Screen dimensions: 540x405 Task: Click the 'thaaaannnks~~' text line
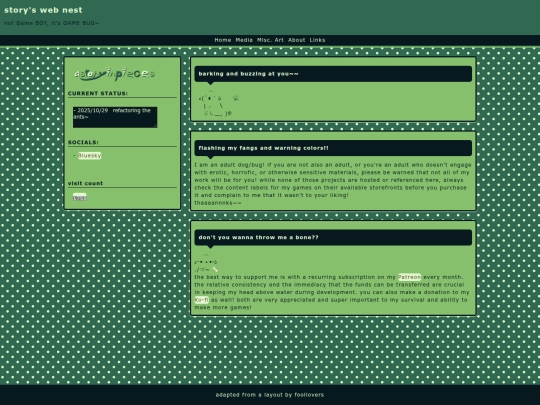[218, 203]
